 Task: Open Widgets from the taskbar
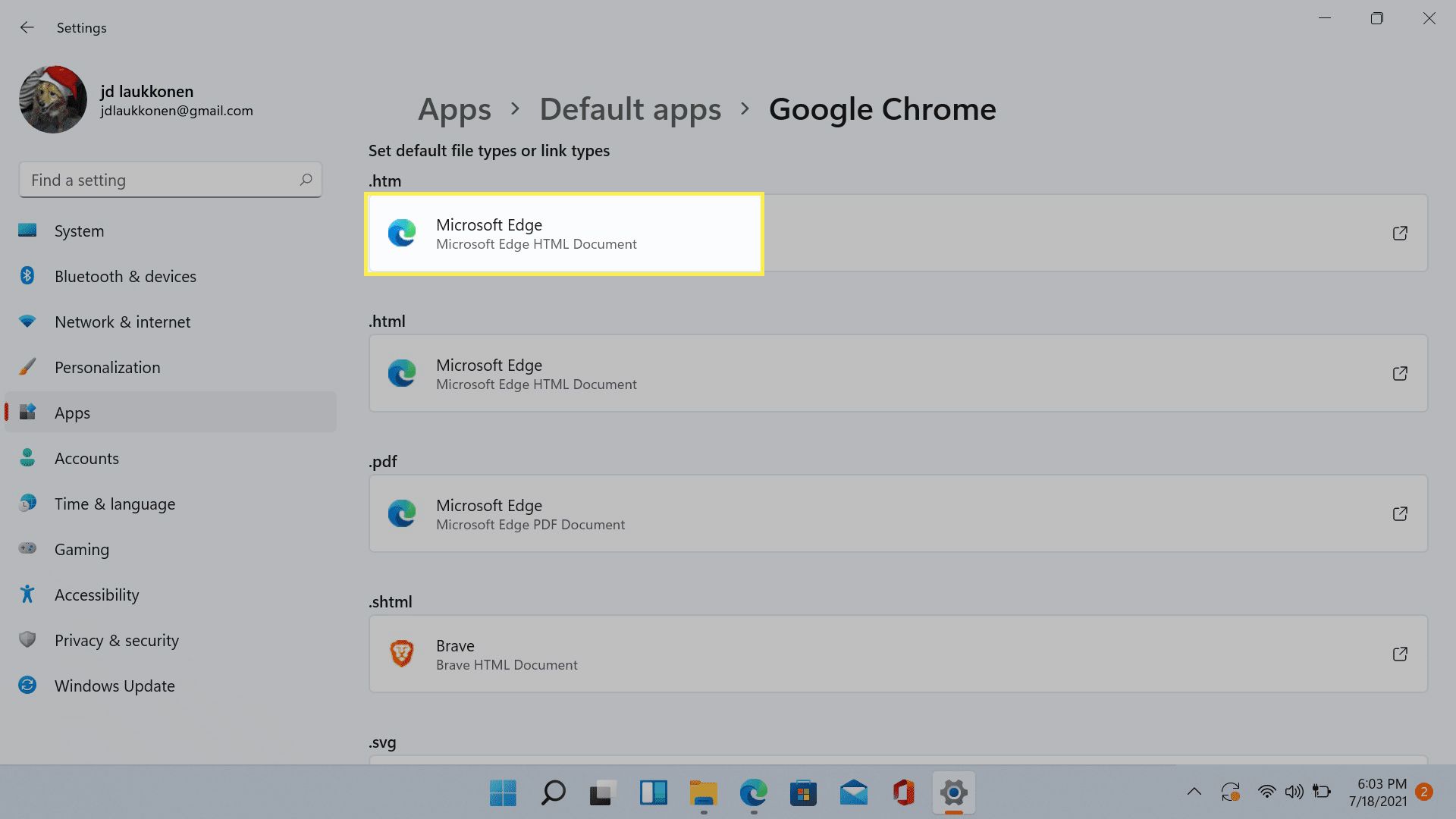(x=653, y=793)
